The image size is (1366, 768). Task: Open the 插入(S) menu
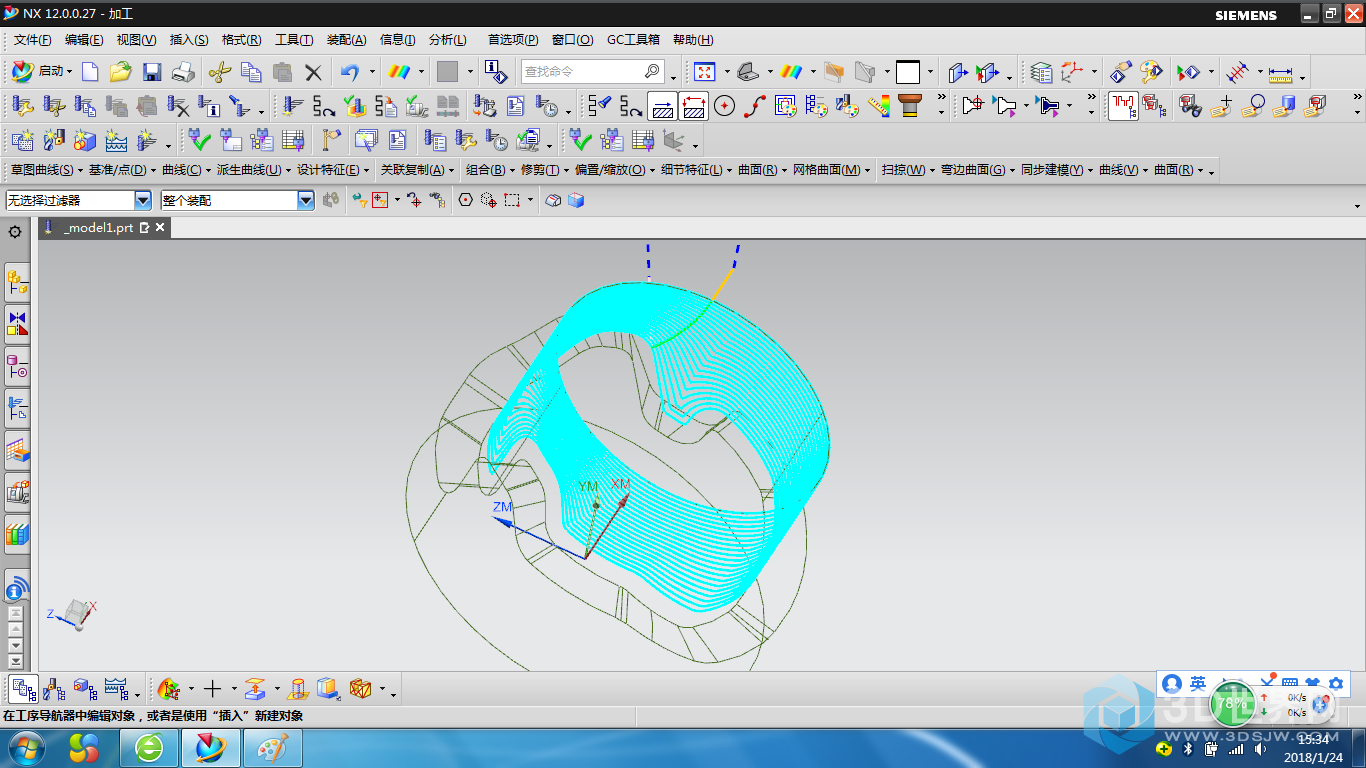pyautogui.click(x=189, y=40)
